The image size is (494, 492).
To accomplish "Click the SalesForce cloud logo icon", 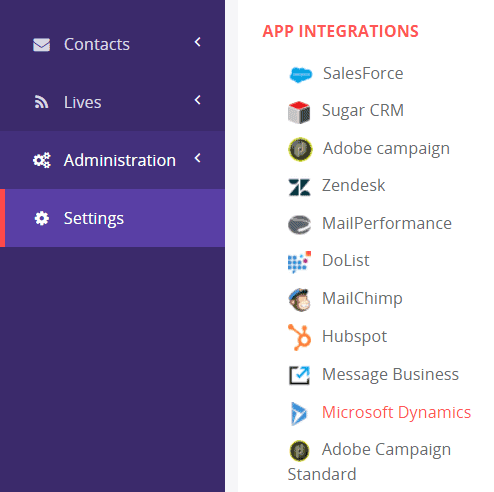I will point(300,75).
